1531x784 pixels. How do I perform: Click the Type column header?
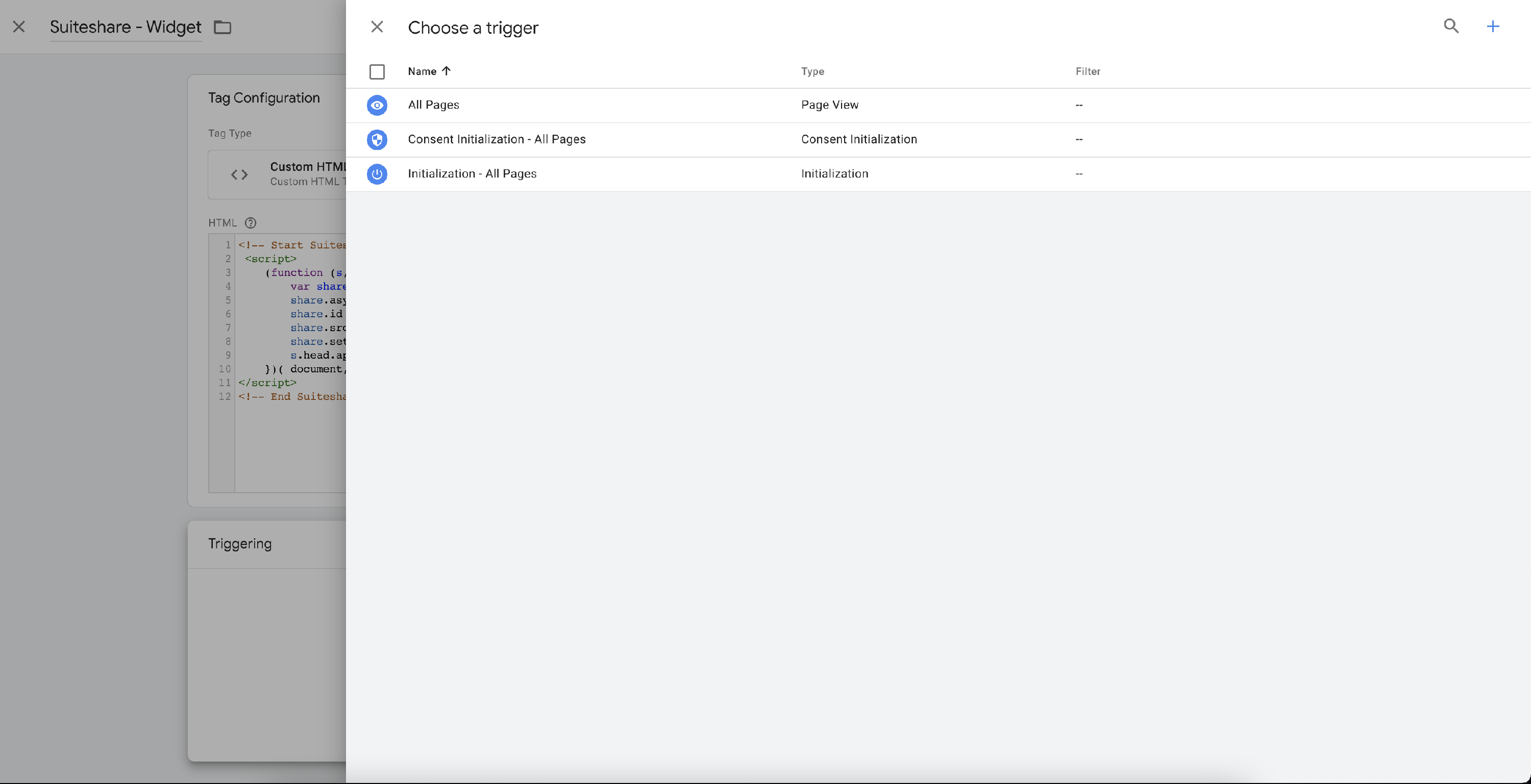pyautogui.click(x=812, y=71)
